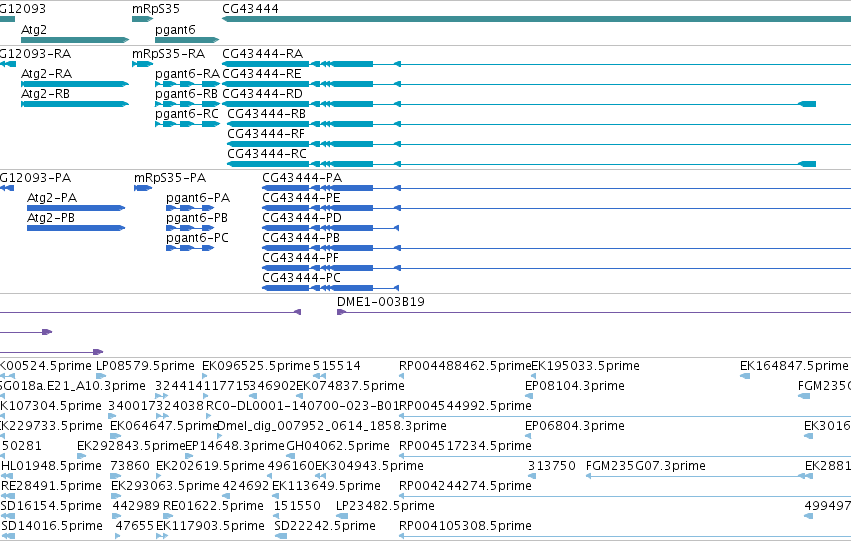Select EK304943.5prime feature

(x=321, y=476)
